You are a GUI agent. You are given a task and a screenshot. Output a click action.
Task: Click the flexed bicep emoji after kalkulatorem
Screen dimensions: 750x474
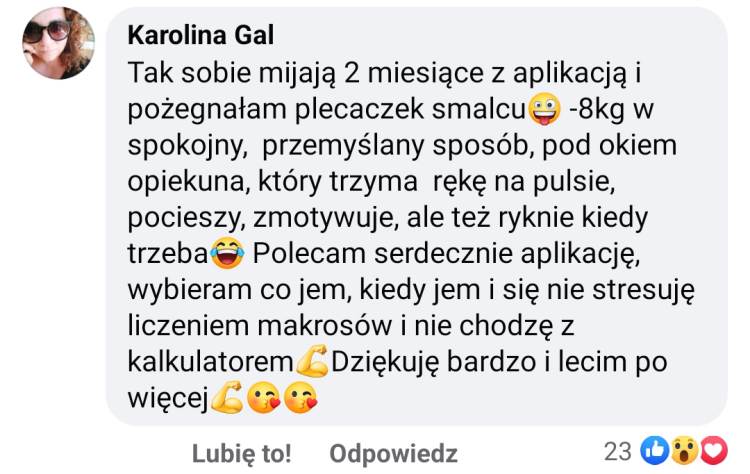click(x=312, y=361)
